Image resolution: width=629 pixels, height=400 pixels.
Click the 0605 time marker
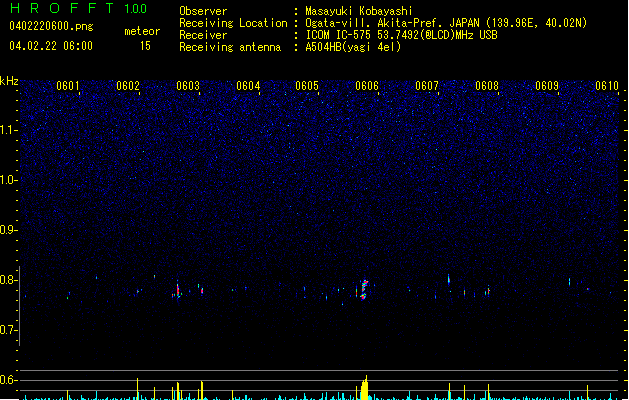(x=307, y=86)
